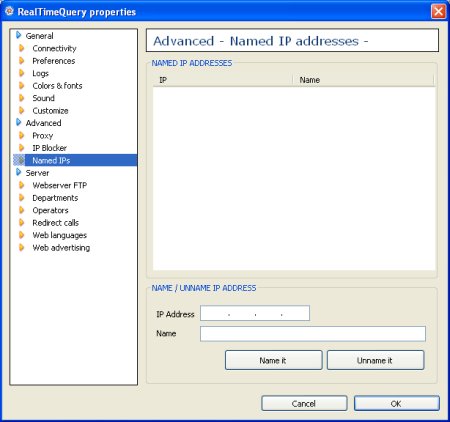This screenshot has height=422, width=450.
Task: Sort list by the IP column header
Action: 222,80
